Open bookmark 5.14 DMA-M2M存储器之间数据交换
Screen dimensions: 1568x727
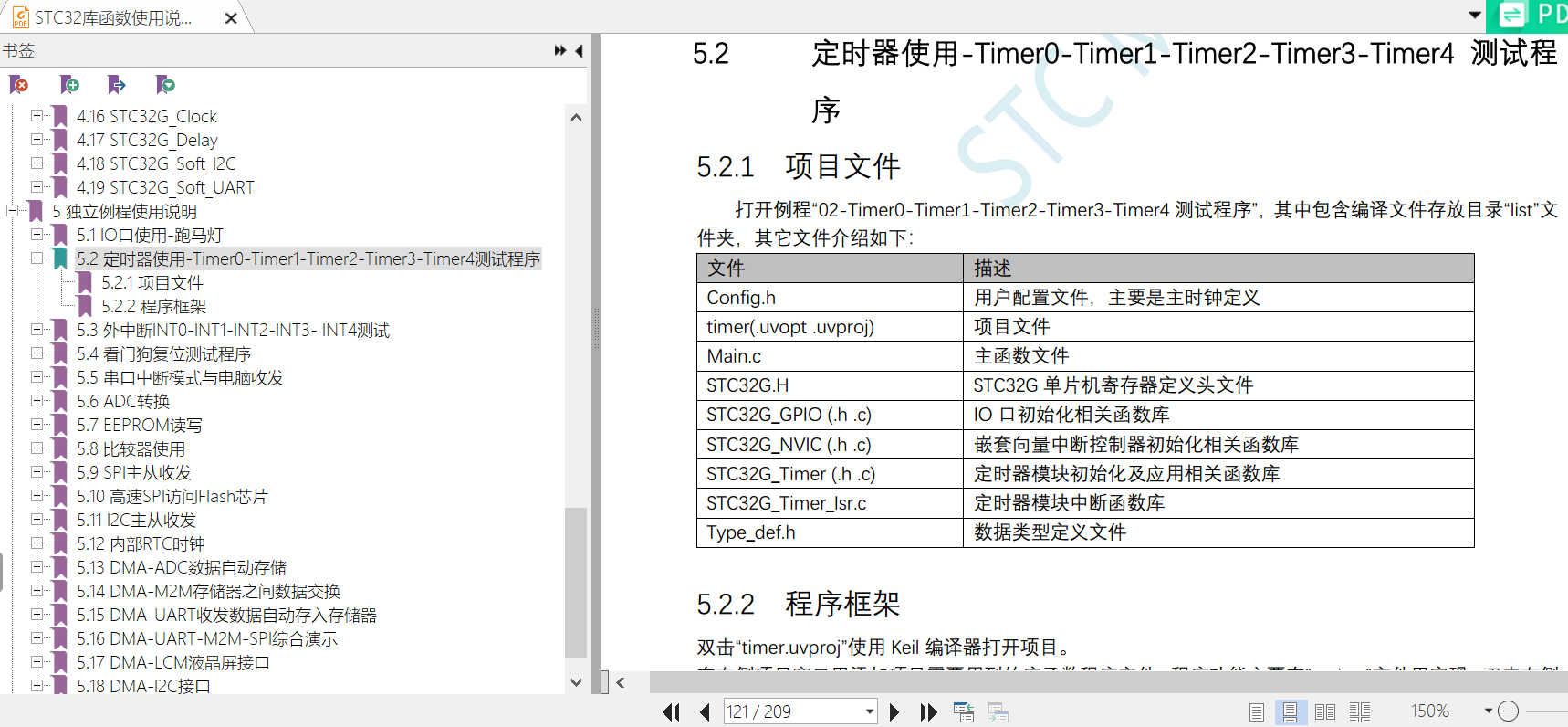coord(208,591)
